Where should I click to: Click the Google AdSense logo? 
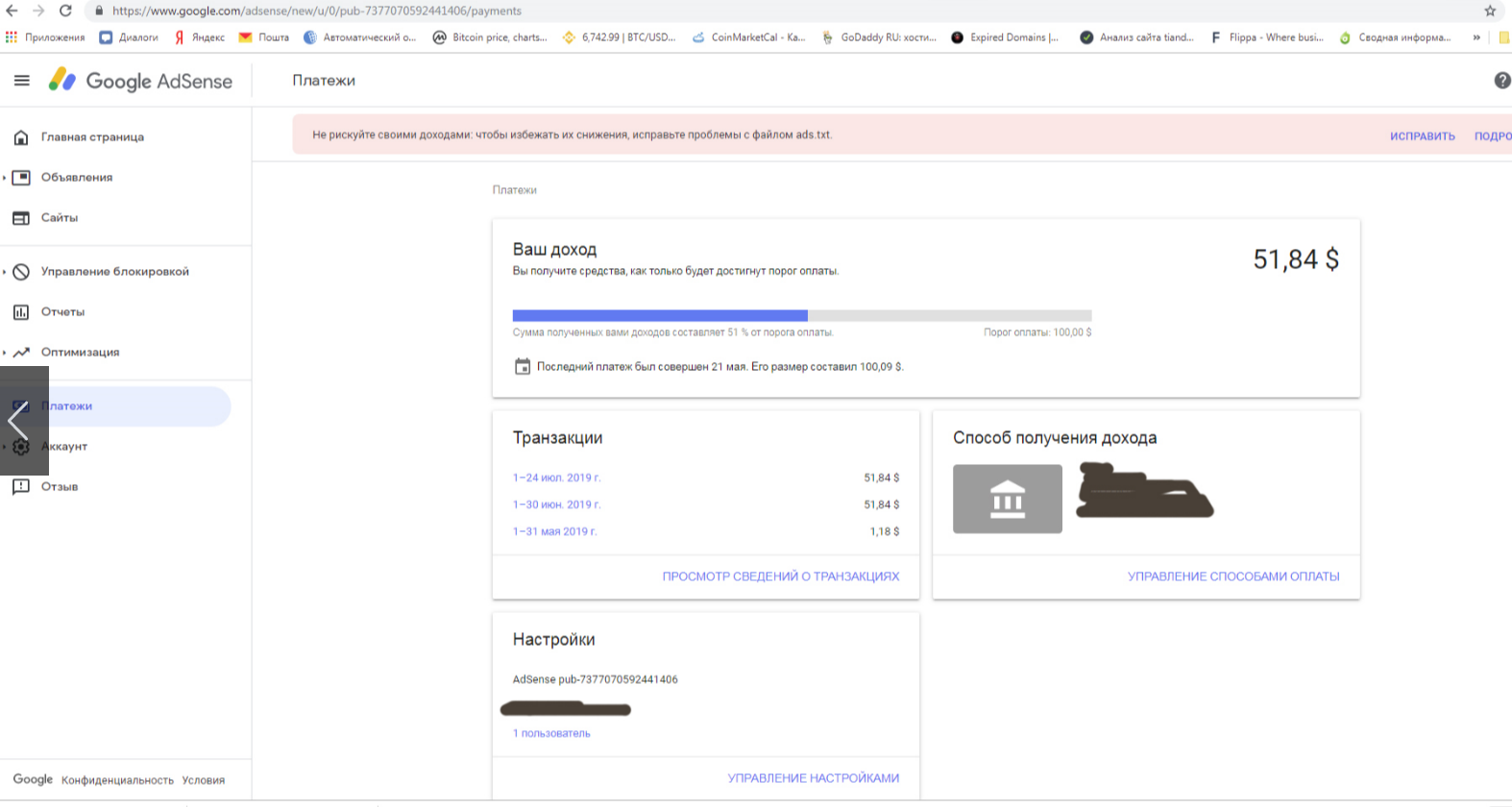coord(140,81)
